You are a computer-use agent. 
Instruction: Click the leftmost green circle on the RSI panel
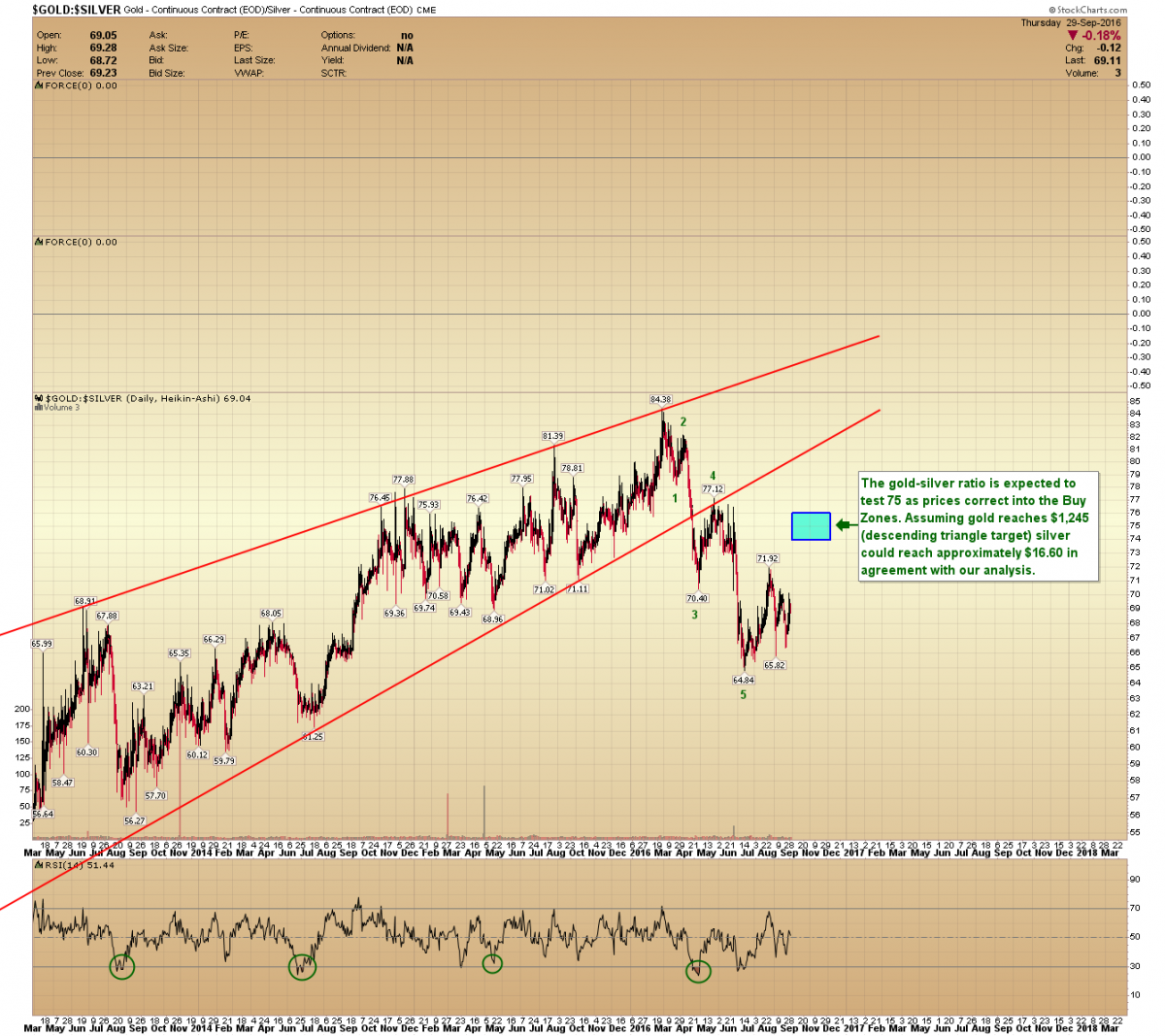tap(122, 965)
